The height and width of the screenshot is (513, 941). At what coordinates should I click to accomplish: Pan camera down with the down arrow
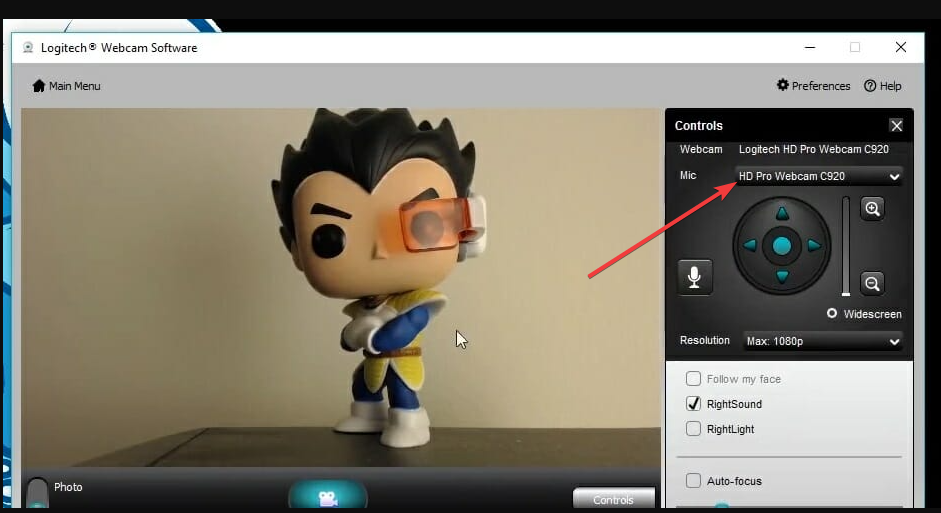point(782,277)
